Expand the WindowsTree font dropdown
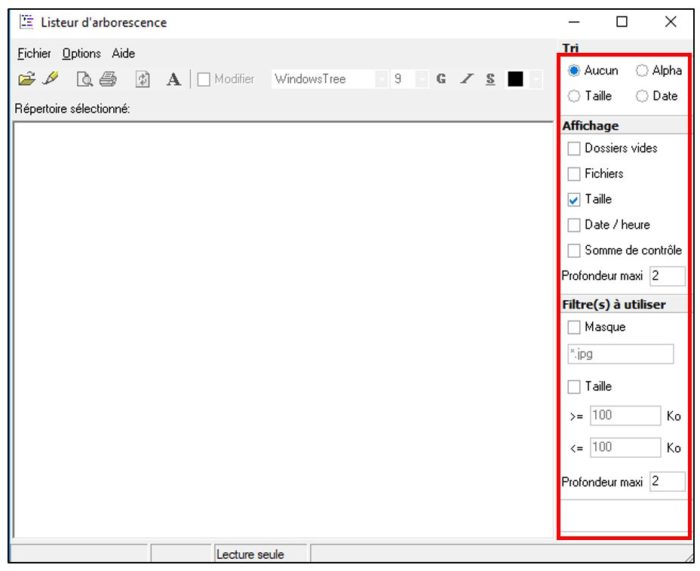The height and width of the screenshot is (571, 700). click(x=381, y=79)
